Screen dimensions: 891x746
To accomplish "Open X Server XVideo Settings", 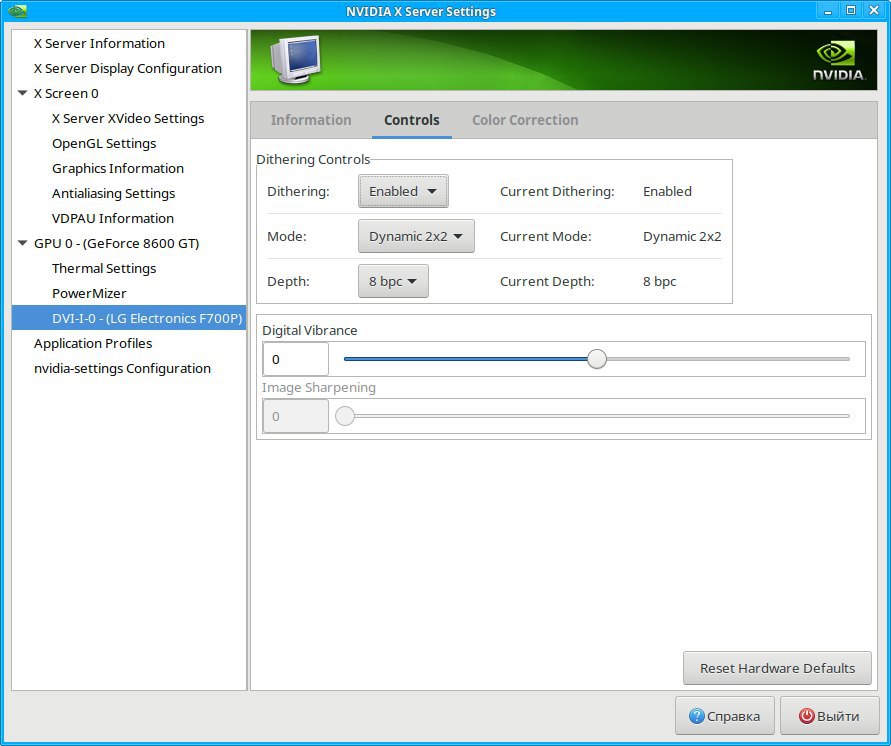I will tap(128, 118).
